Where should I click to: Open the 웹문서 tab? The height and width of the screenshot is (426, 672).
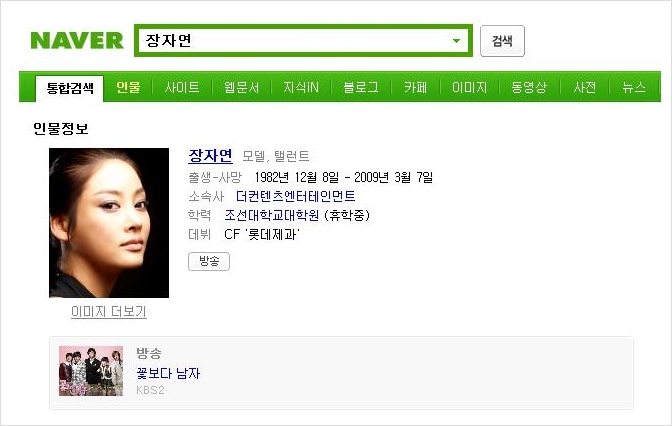tap(241, 87)
